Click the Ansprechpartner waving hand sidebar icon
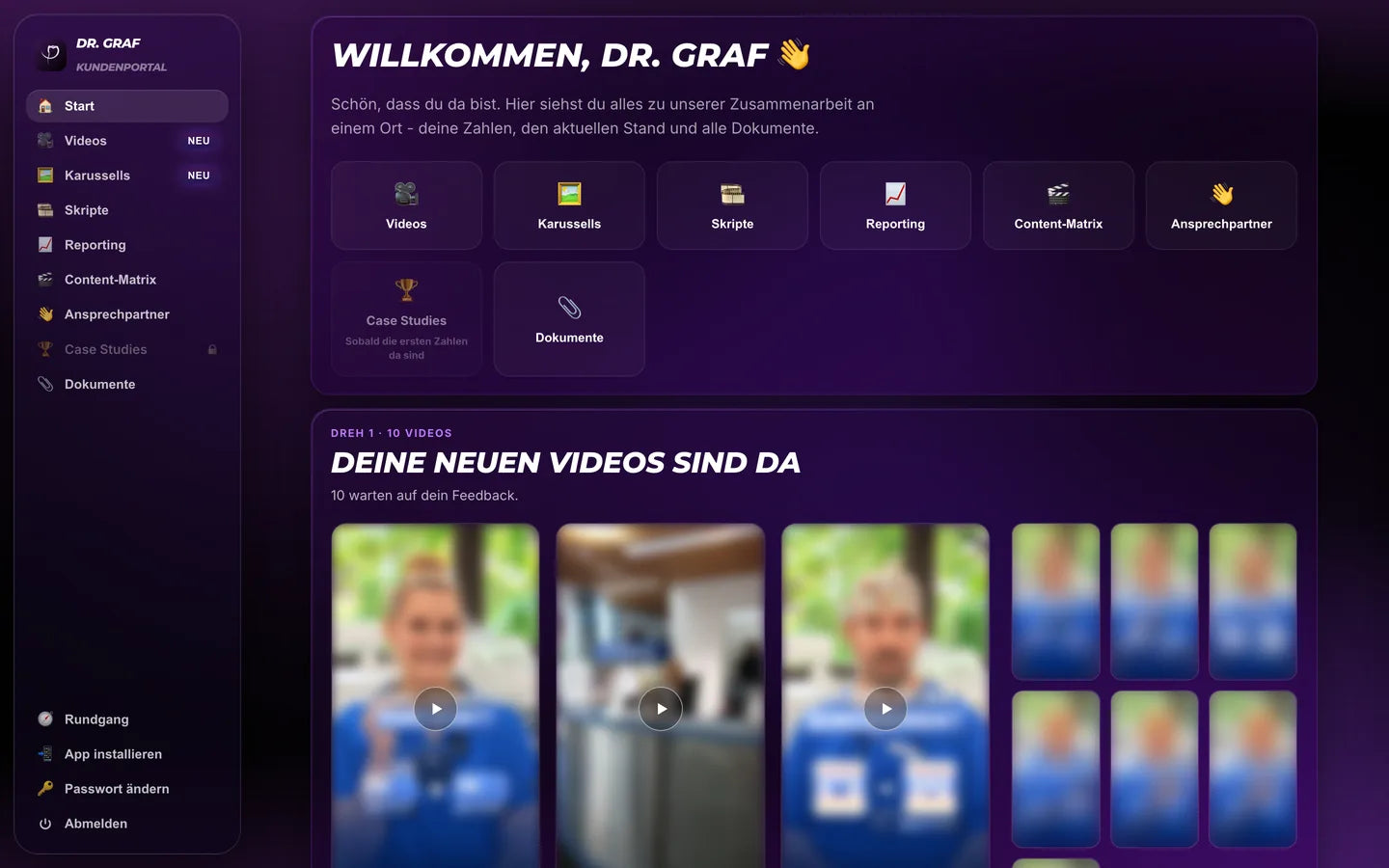1389x868 pixels. tap(45, 314)
